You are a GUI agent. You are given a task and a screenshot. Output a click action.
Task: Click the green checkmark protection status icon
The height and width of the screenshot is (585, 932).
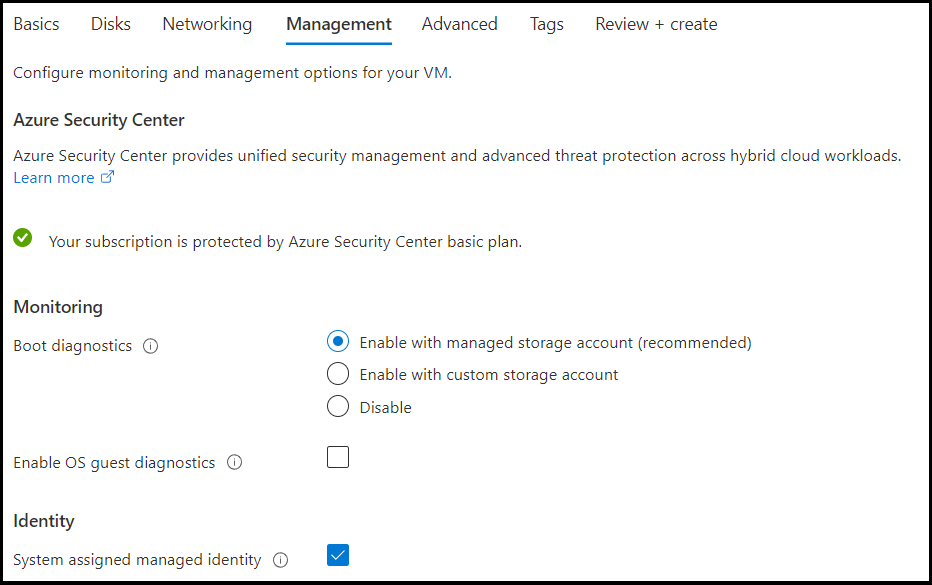[23, 238]
